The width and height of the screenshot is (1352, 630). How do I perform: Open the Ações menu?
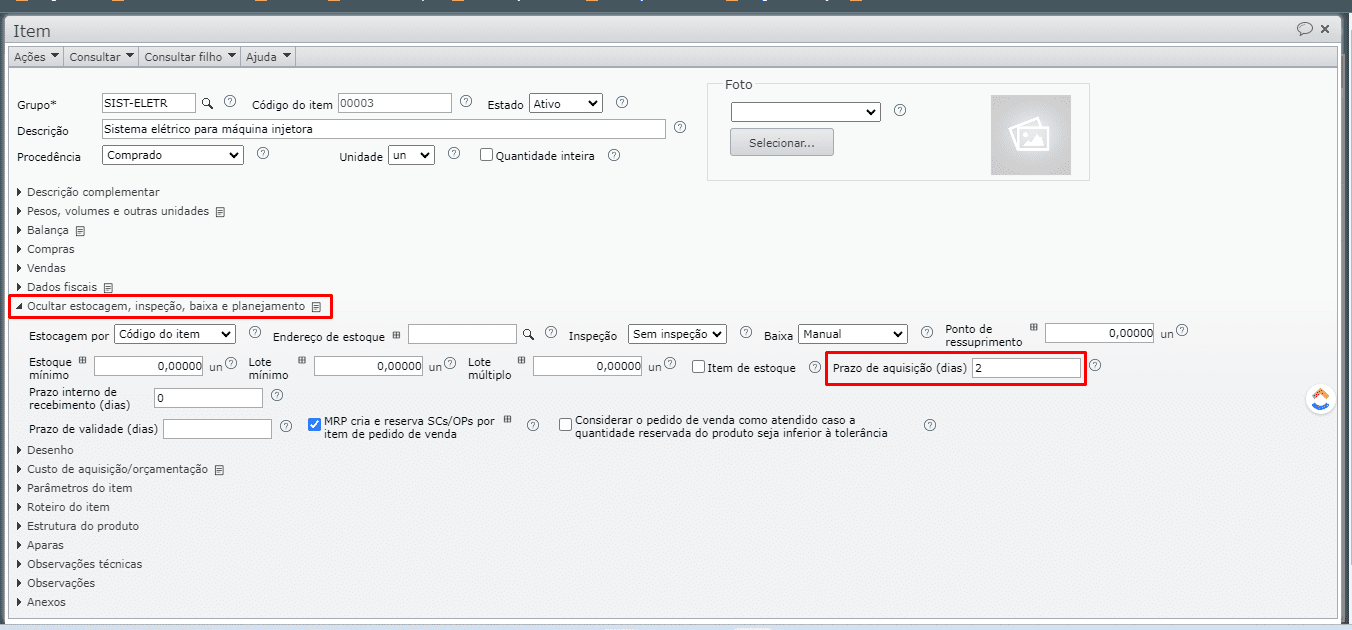[36, 57]
